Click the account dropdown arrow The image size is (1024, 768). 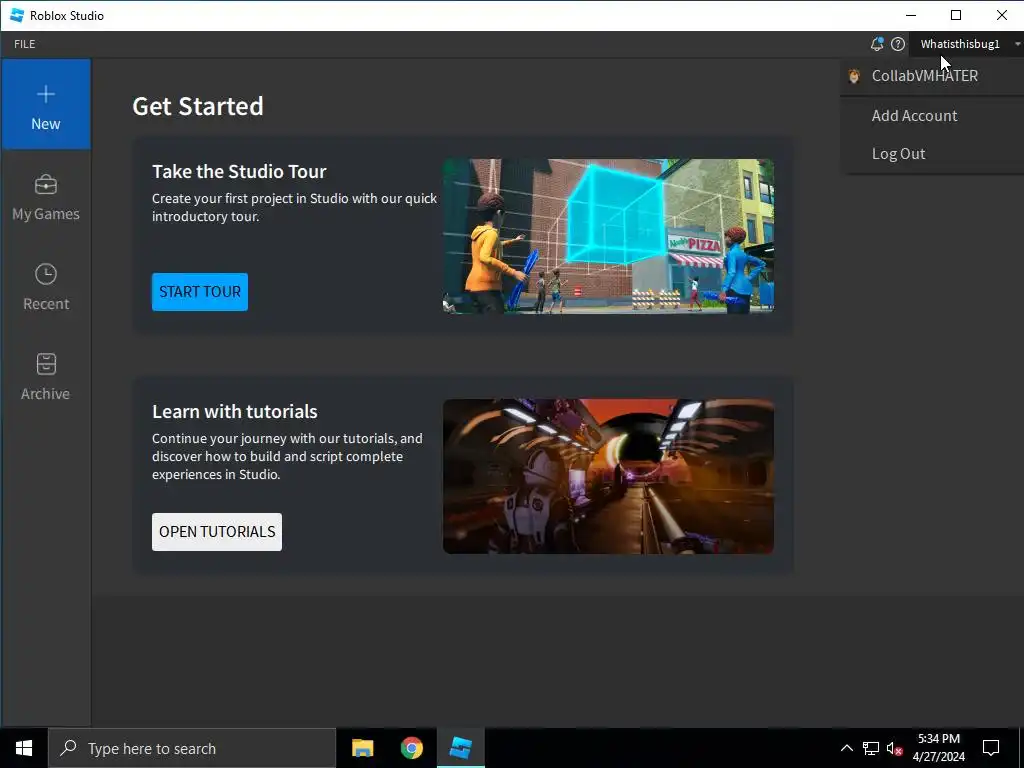1017,44
